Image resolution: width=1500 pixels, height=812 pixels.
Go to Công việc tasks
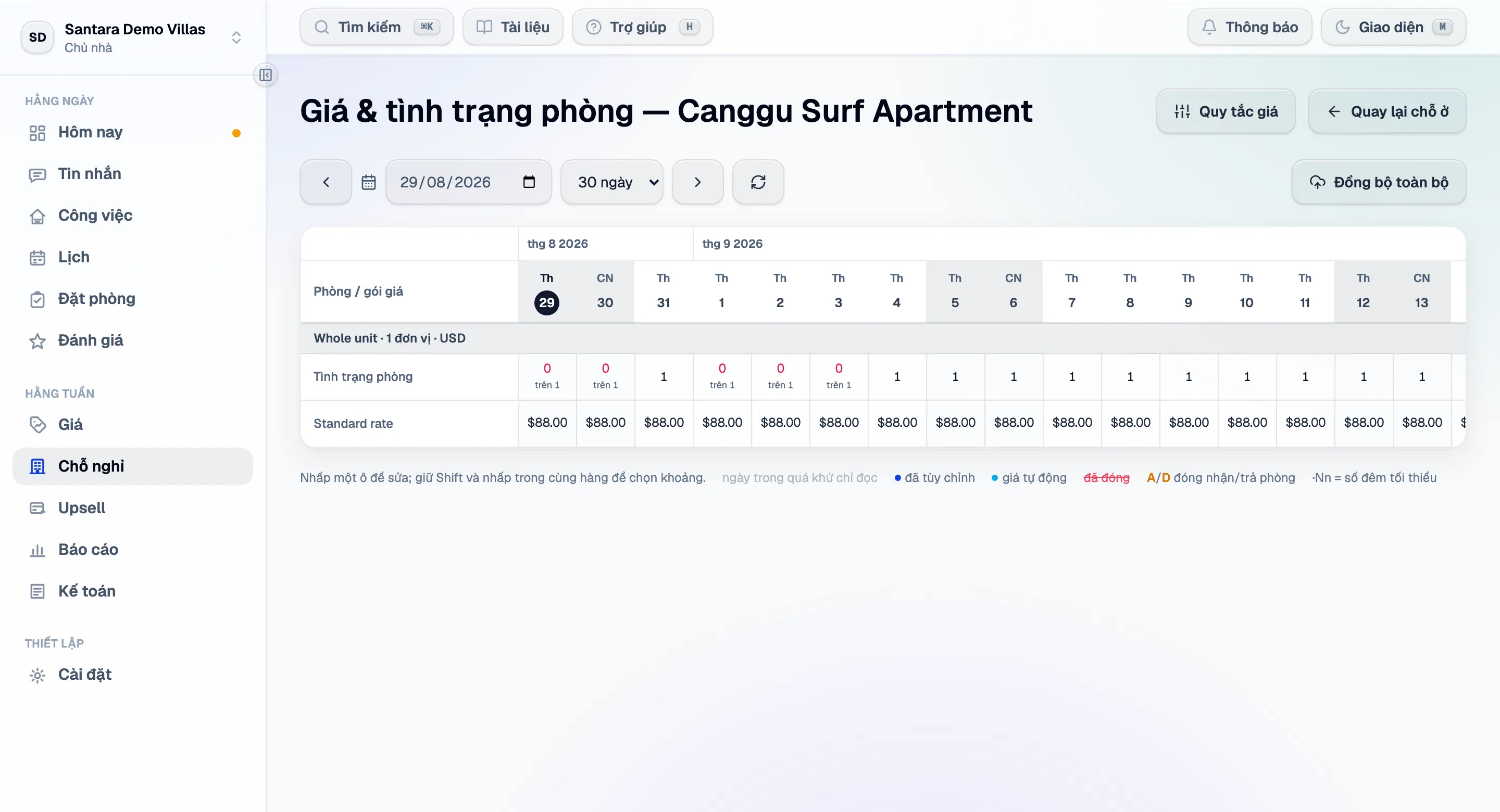tap(133, 215)
